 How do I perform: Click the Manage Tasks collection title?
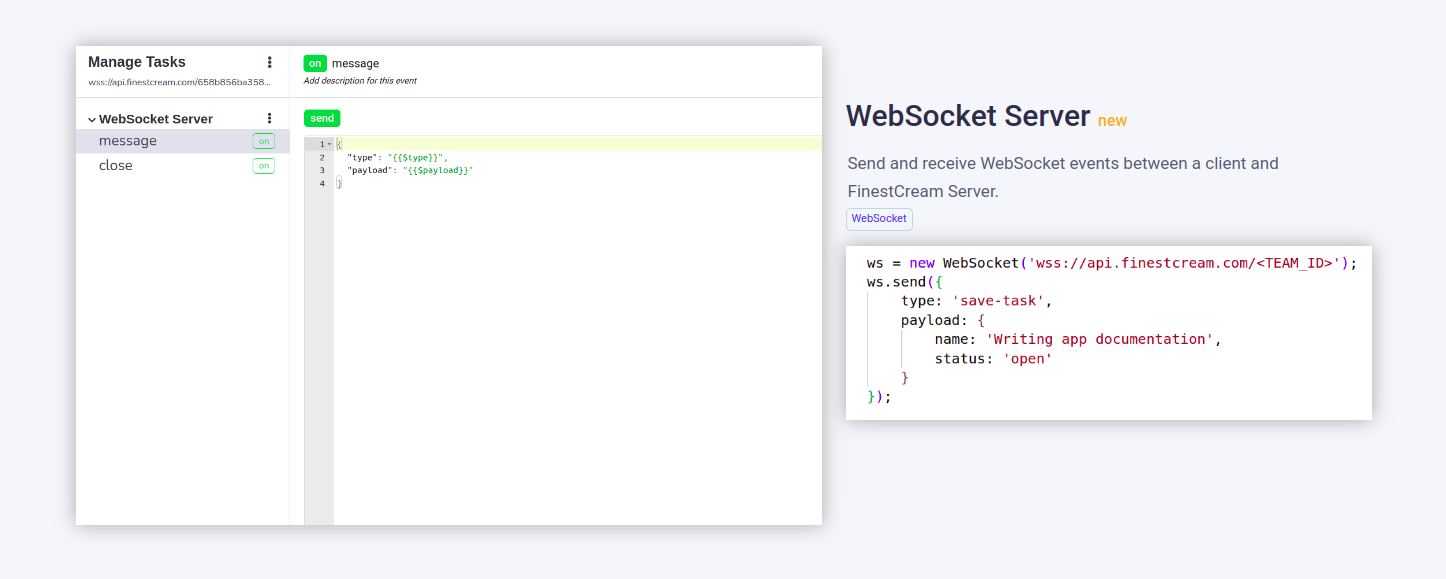coord(137,62)
